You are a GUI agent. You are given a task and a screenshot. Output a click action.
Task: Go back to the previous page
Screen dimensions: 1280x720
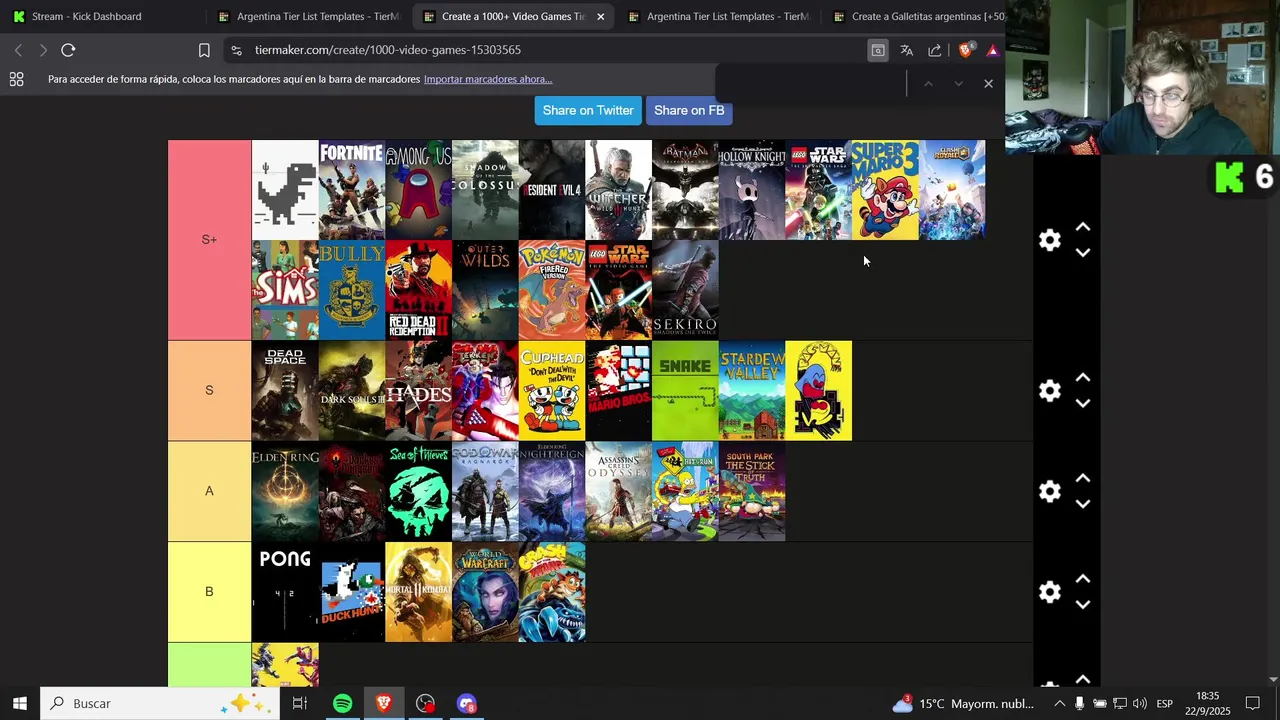[18, 50]
